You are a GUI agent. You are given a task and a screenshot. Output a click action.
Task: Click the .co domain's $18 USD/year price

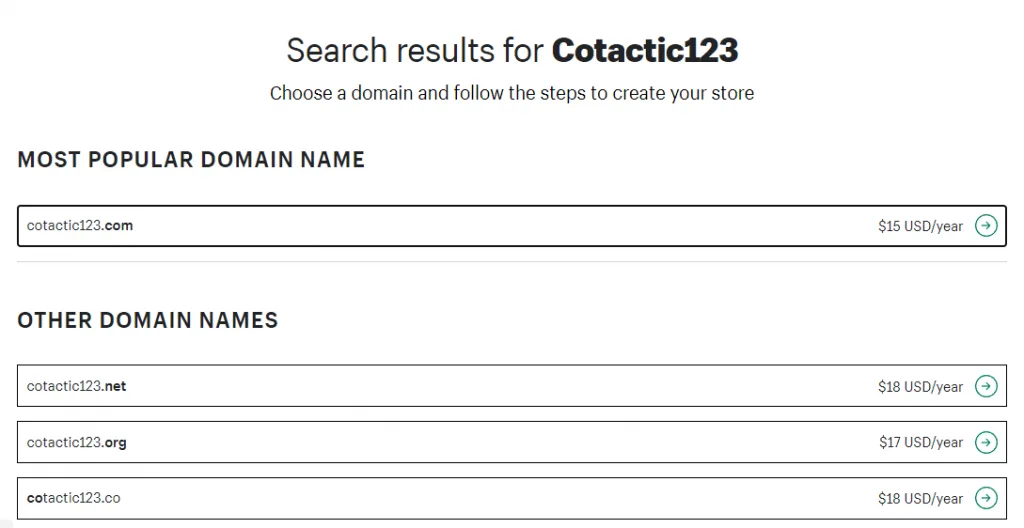point(920,498)
